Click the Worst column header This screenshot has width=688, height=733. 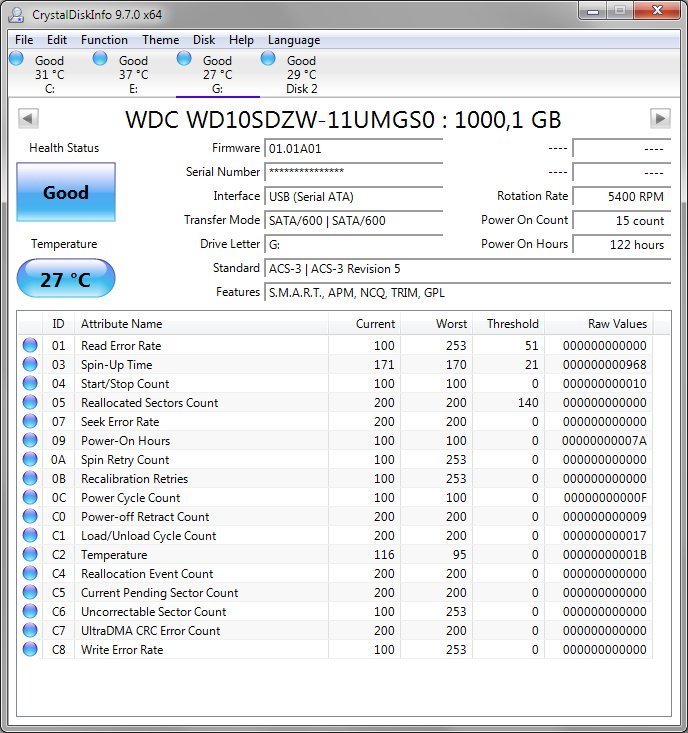point(436,323)
